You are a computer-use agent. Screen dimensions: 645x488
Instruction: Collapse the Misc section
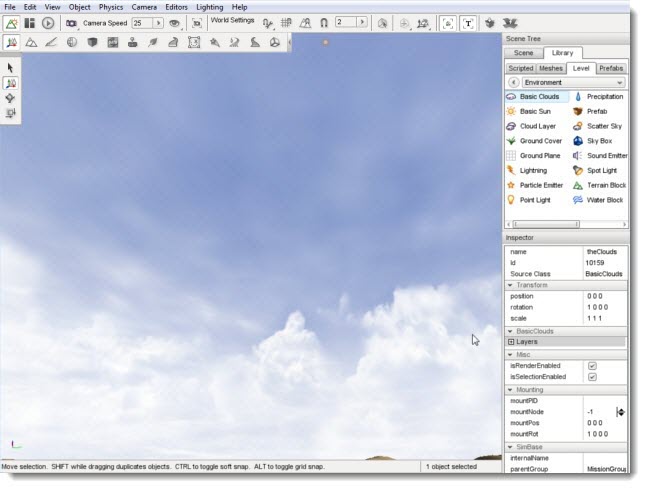click(x=510, y=355)
